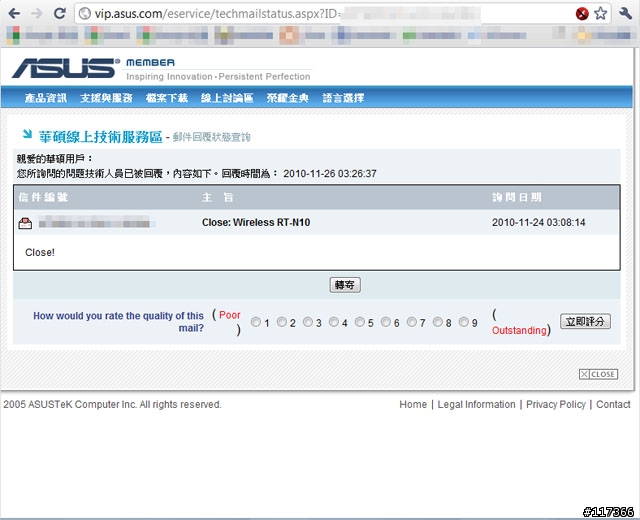Click the browser forward arrow
The image size is (640, 520).
tap(37, 13)
